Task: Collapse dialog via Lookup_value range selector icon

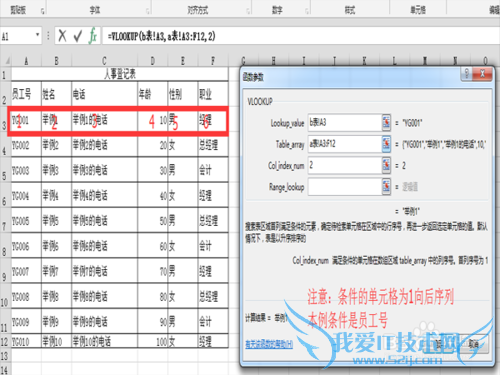Action: tap(386, 123)
